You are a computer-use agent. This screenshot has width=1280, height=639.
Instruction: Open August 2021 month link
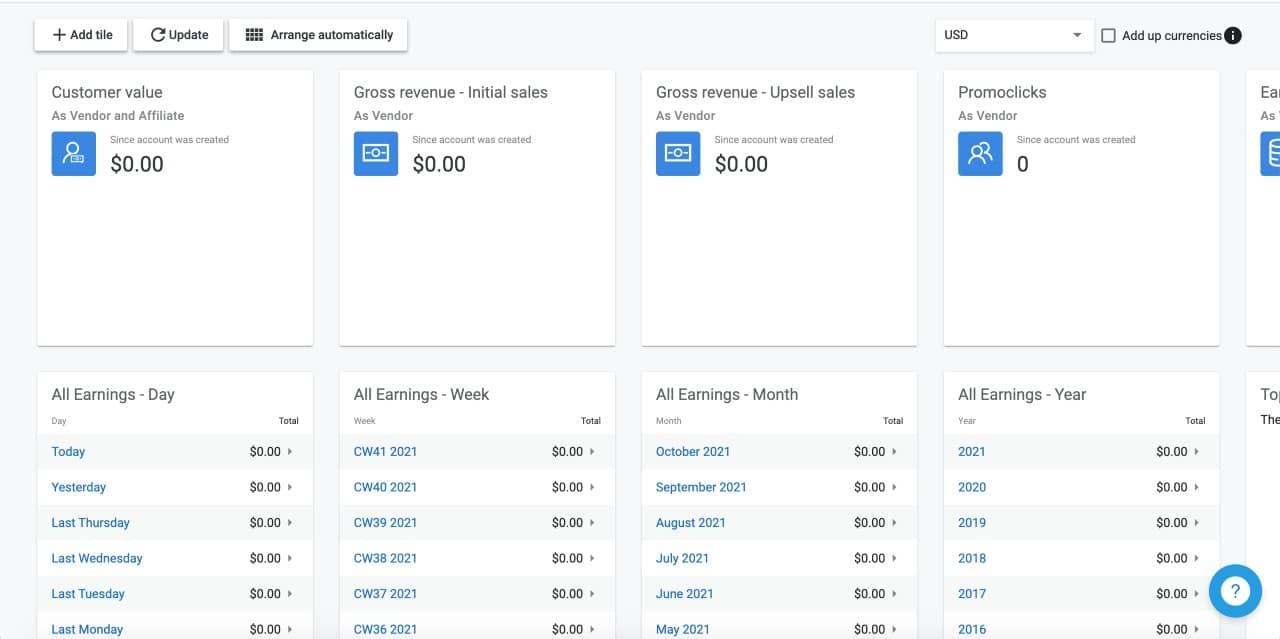(691, 523)
